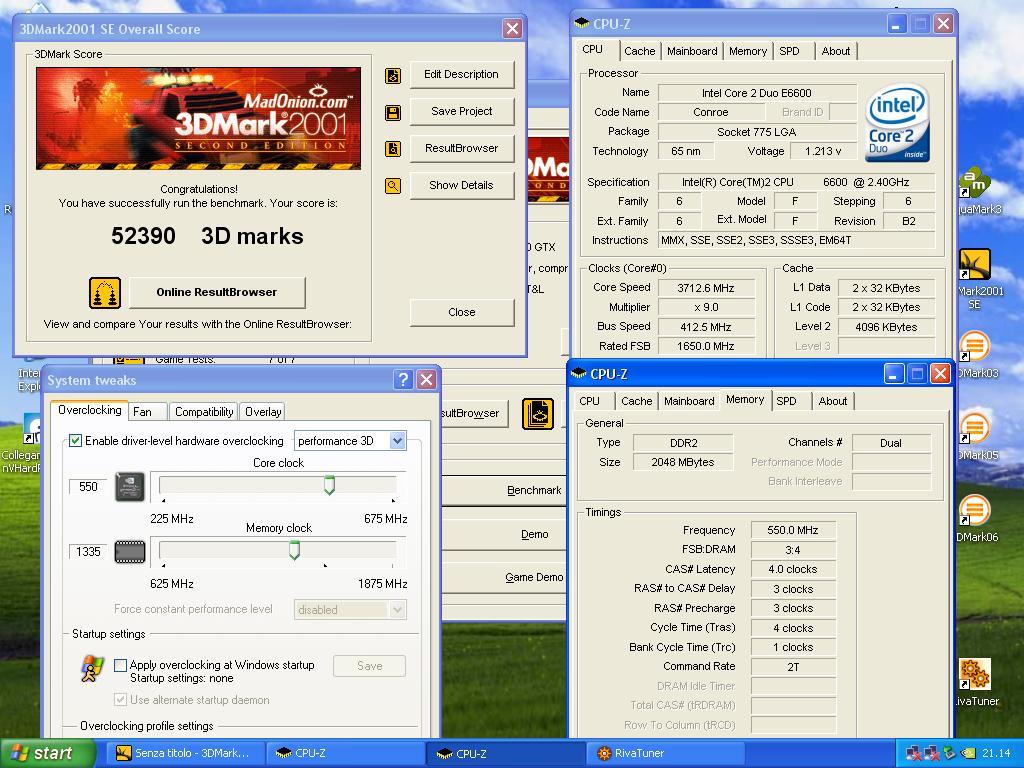Click the Show Details magnifier icon

(x=393, y=187)
